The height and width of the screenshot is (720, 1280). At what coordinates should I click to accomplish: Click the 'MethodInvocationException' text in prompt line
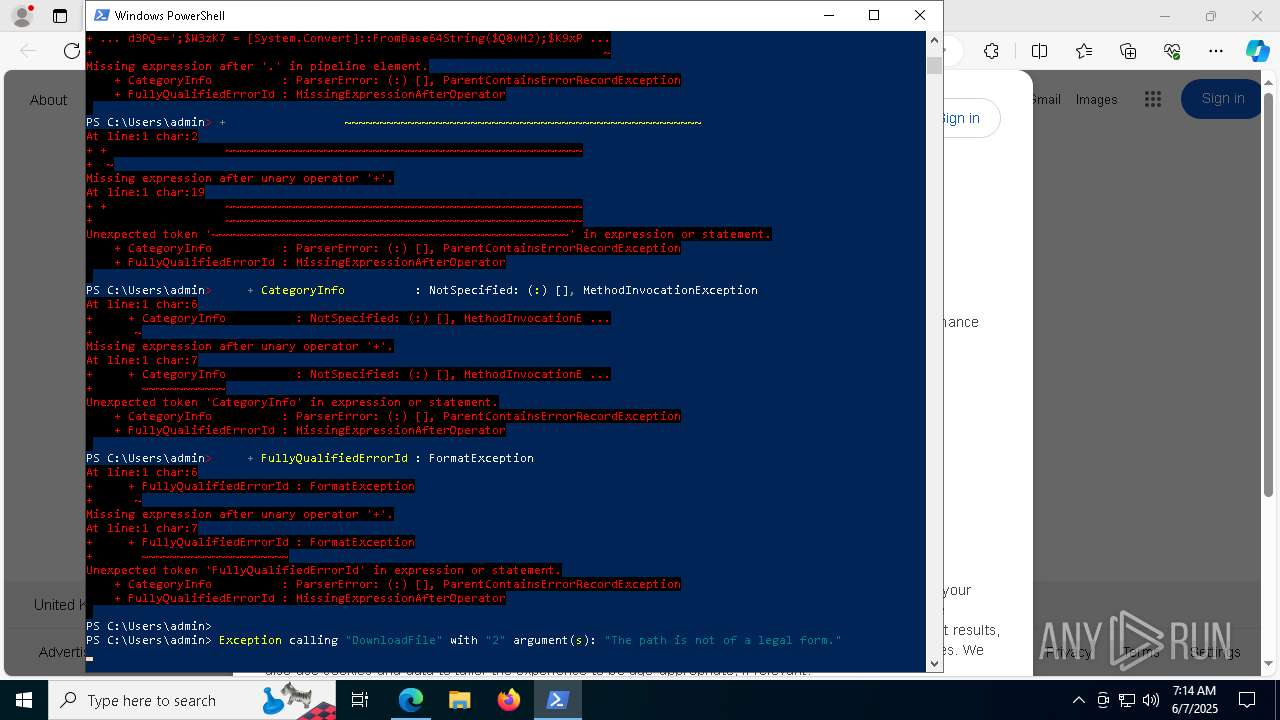point(670,290)
